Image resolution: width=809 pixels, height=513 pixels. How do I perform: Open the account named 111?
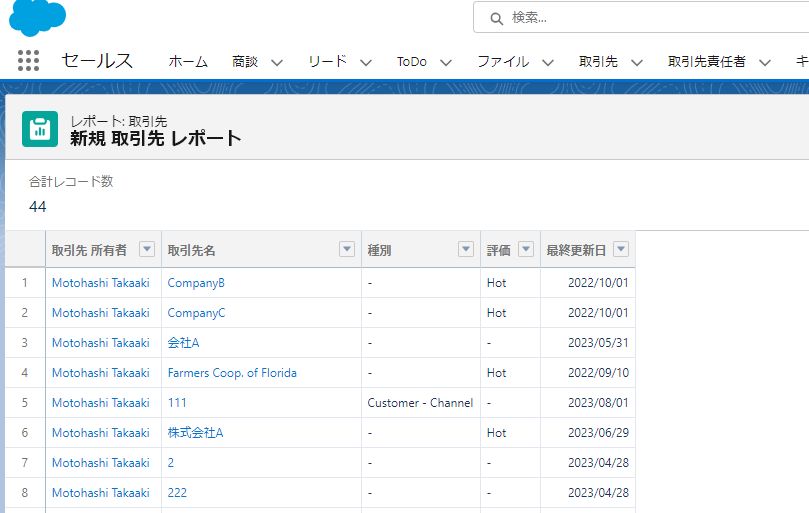pos(177,403)
